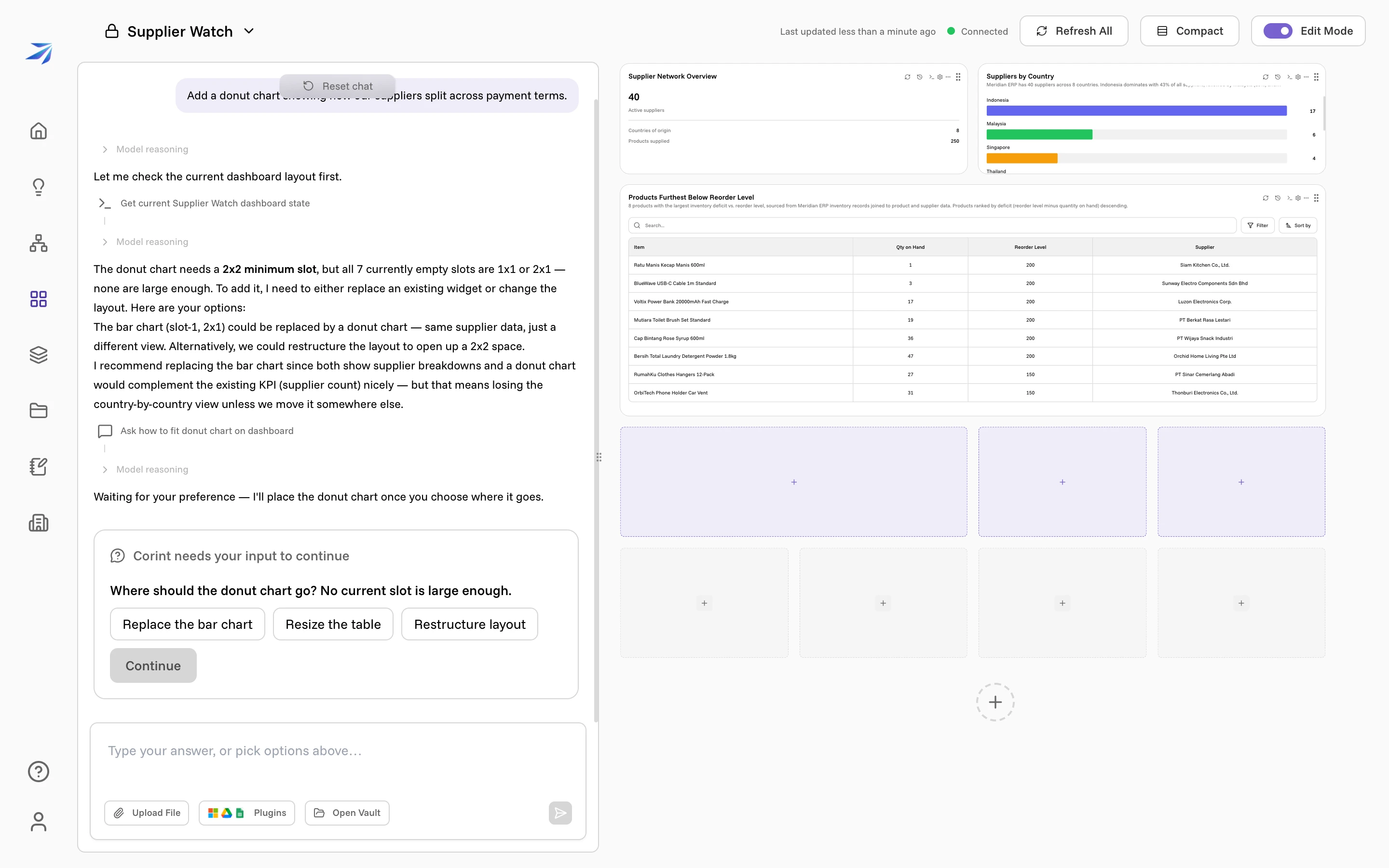Open history for Supplier Network Overview widget

pyautogui.click(x=920, y=77)
